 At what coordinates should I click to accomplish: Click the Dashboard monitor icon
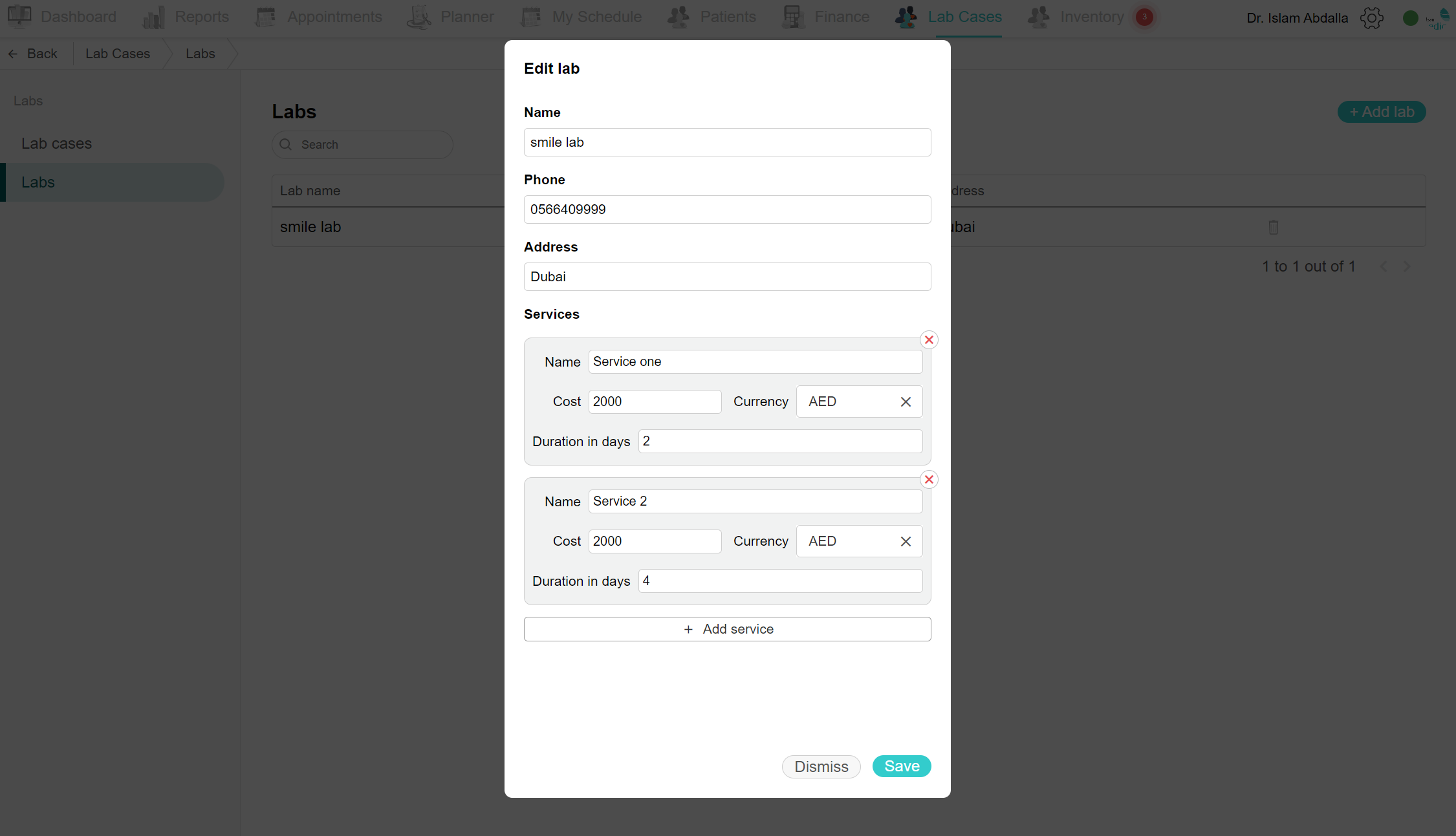click(x=20, y=16)
